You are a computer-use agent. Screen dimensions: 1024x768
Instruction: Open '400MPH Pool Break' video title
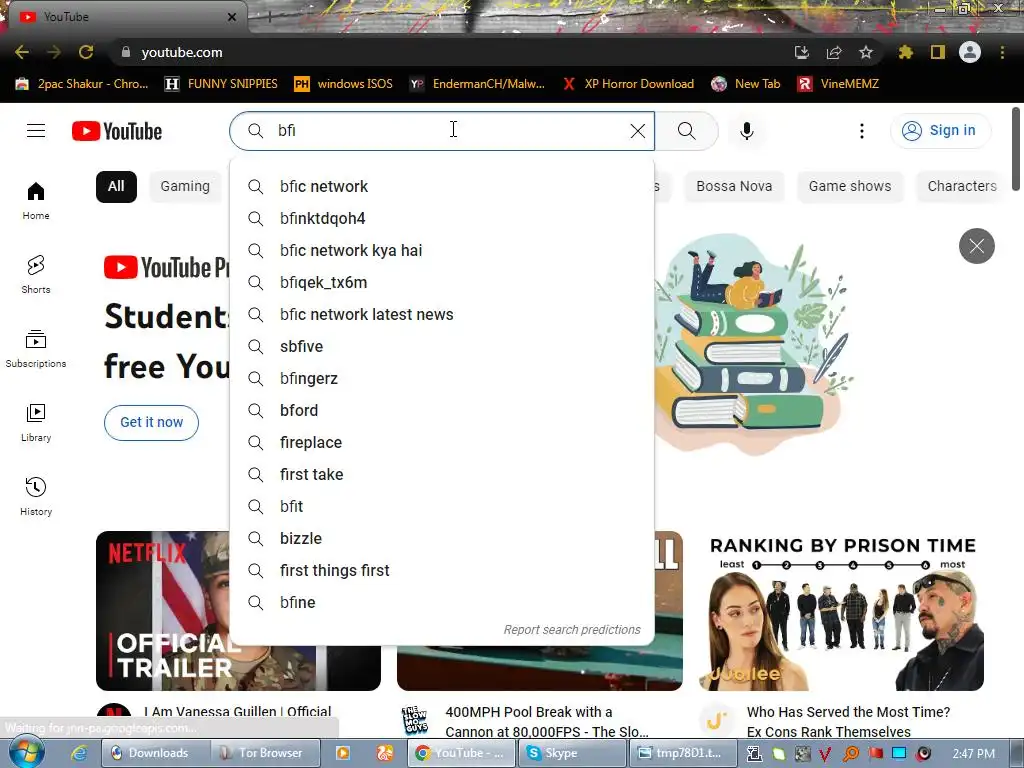point(547,722)
